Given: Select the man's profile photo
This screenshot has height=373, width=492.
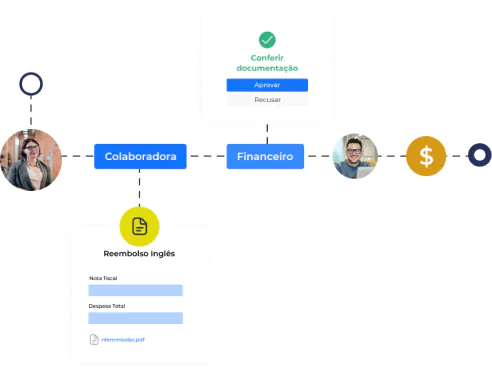Looking at the screenshot, I should coord(355,156).
